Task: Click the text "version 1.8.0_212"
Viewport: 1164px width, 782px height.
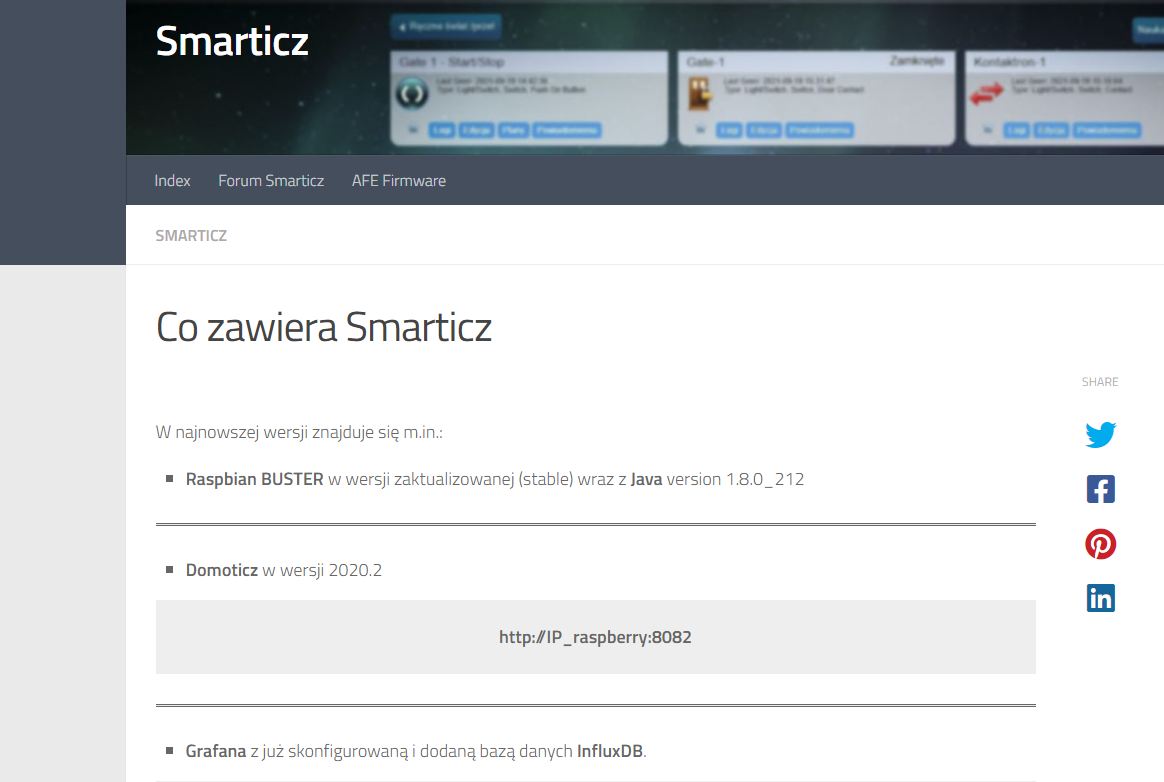Action: (x=735, y=479)
